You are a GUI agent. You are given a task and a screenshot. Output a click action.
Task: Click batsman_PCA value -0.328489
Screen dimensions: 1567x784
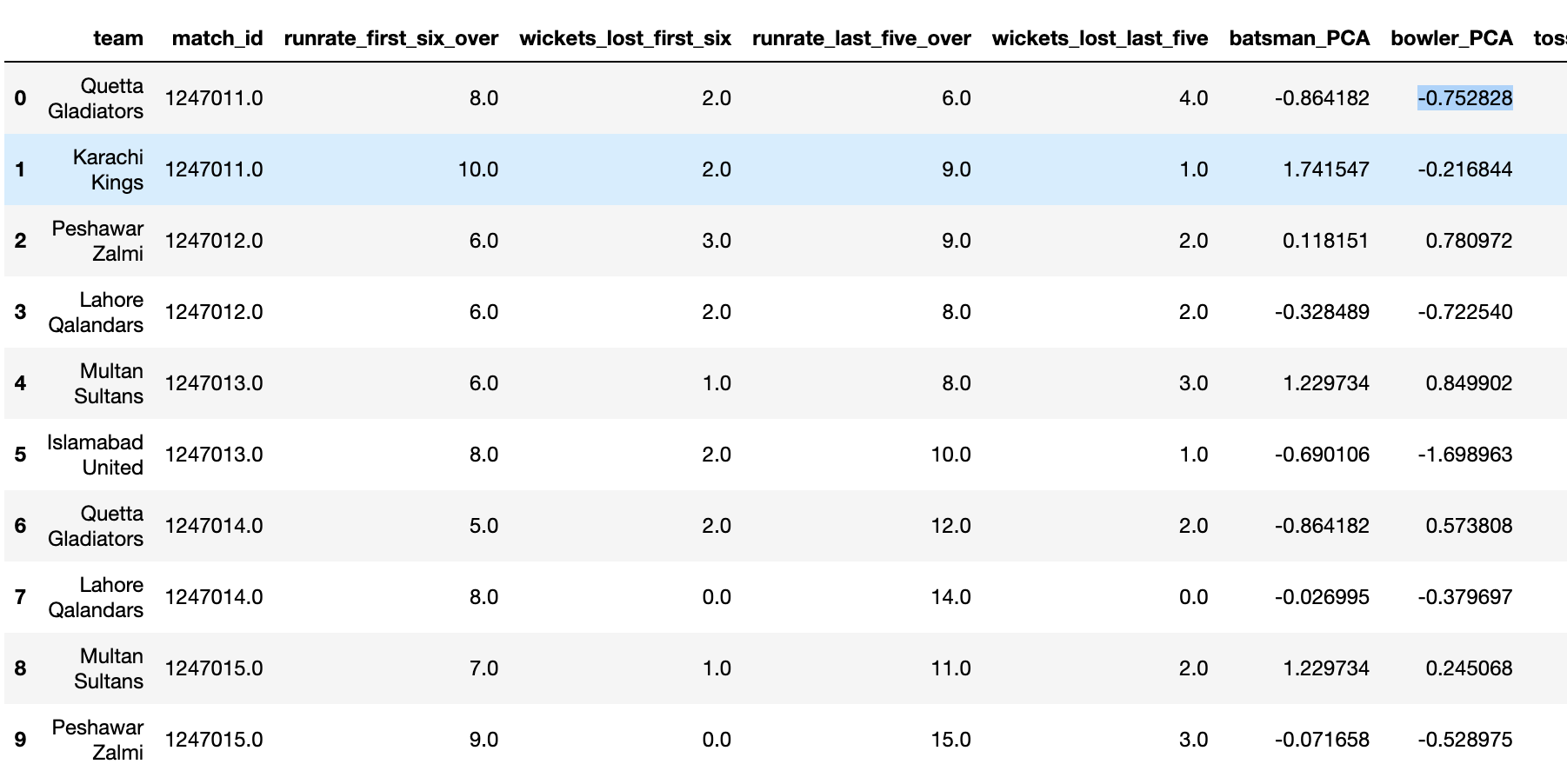point(1323,312)
